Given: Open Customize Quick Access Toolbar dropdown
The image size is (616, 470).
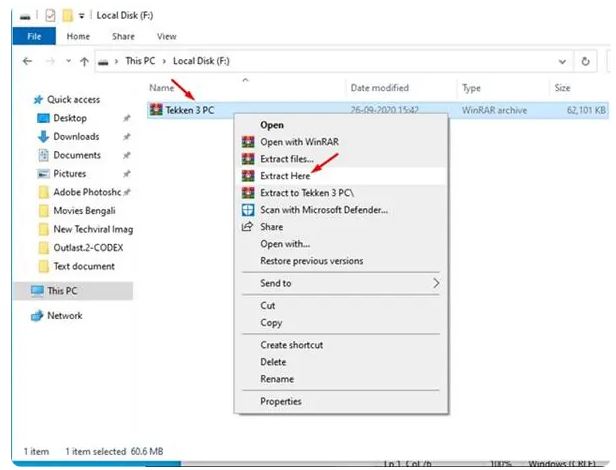Looking at the screenshot, I should tap(81, 16).
